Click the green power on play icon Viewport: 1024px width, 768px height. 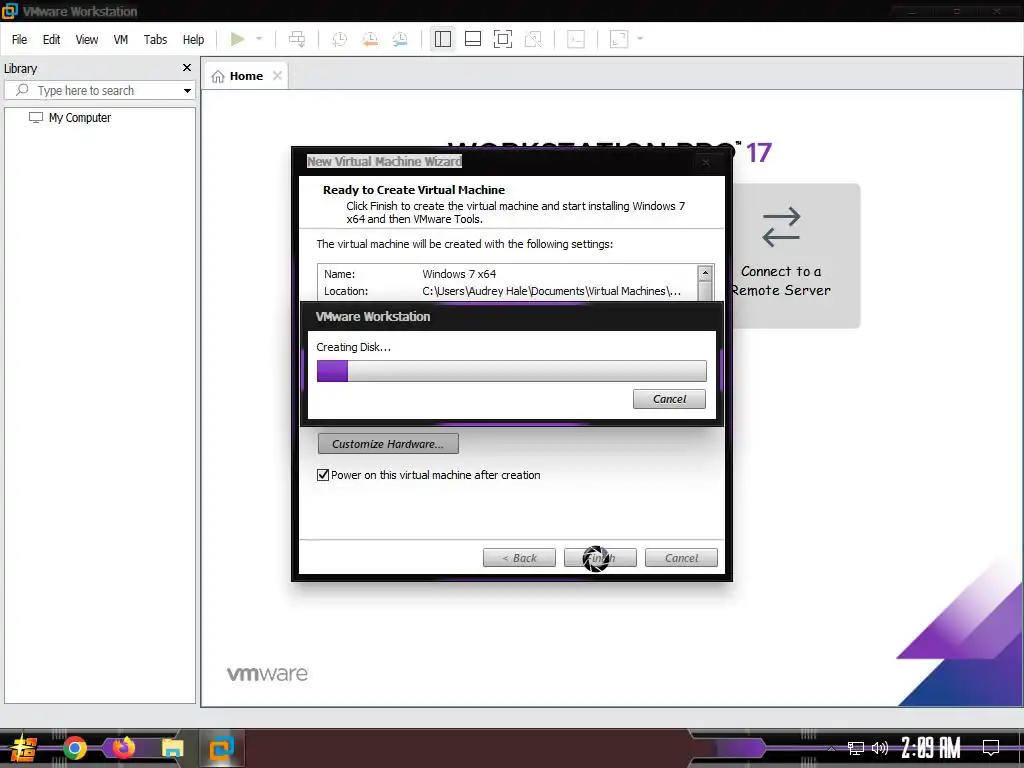tap(237, 39)
